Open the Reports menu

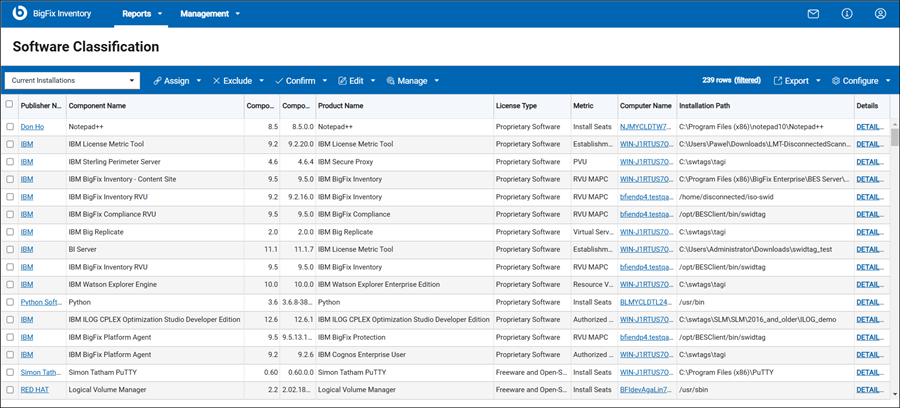(x=142, y=14)
